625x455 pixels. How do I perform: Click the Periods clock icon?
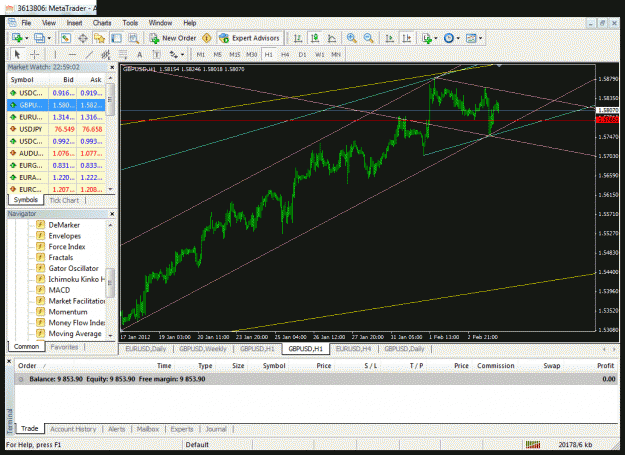click(x=449, y=38)
